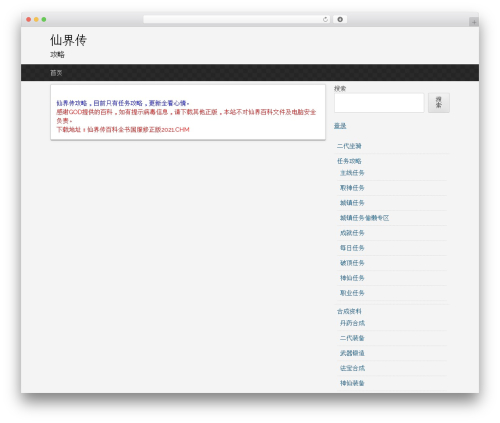Screen dimensions: 500x423
Task: Open the 成就任务 subcategory
Action: click(x=352, y=233)
